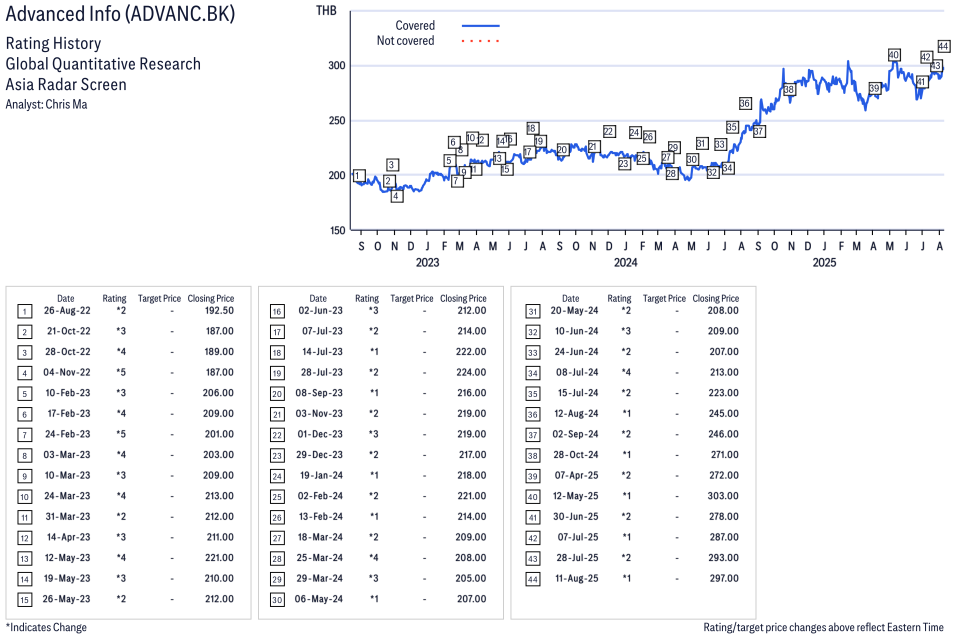This screenshot has height=634, width=955.
Task: Click chart marker 20 on the price line
Action: (562, 150)
